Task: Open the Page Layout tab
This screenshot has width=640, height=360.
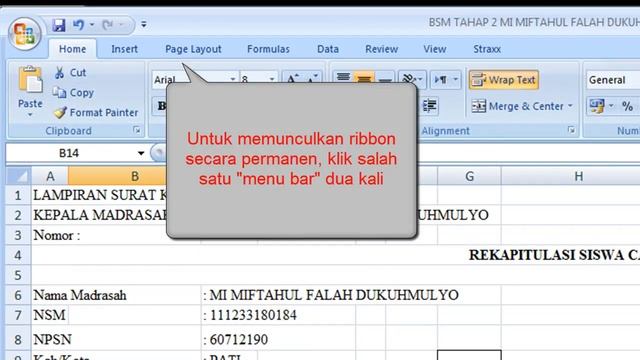Action: click(193, 49)
